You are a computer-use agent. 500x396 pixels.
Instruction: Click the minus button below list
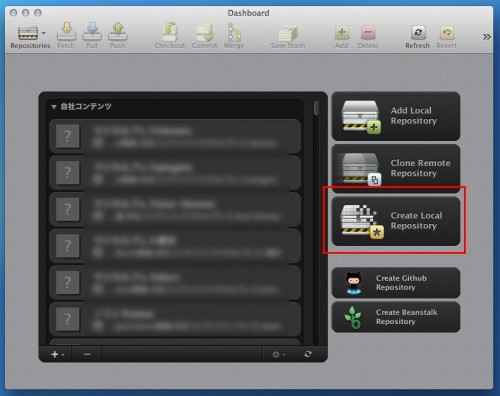[87, 354]
